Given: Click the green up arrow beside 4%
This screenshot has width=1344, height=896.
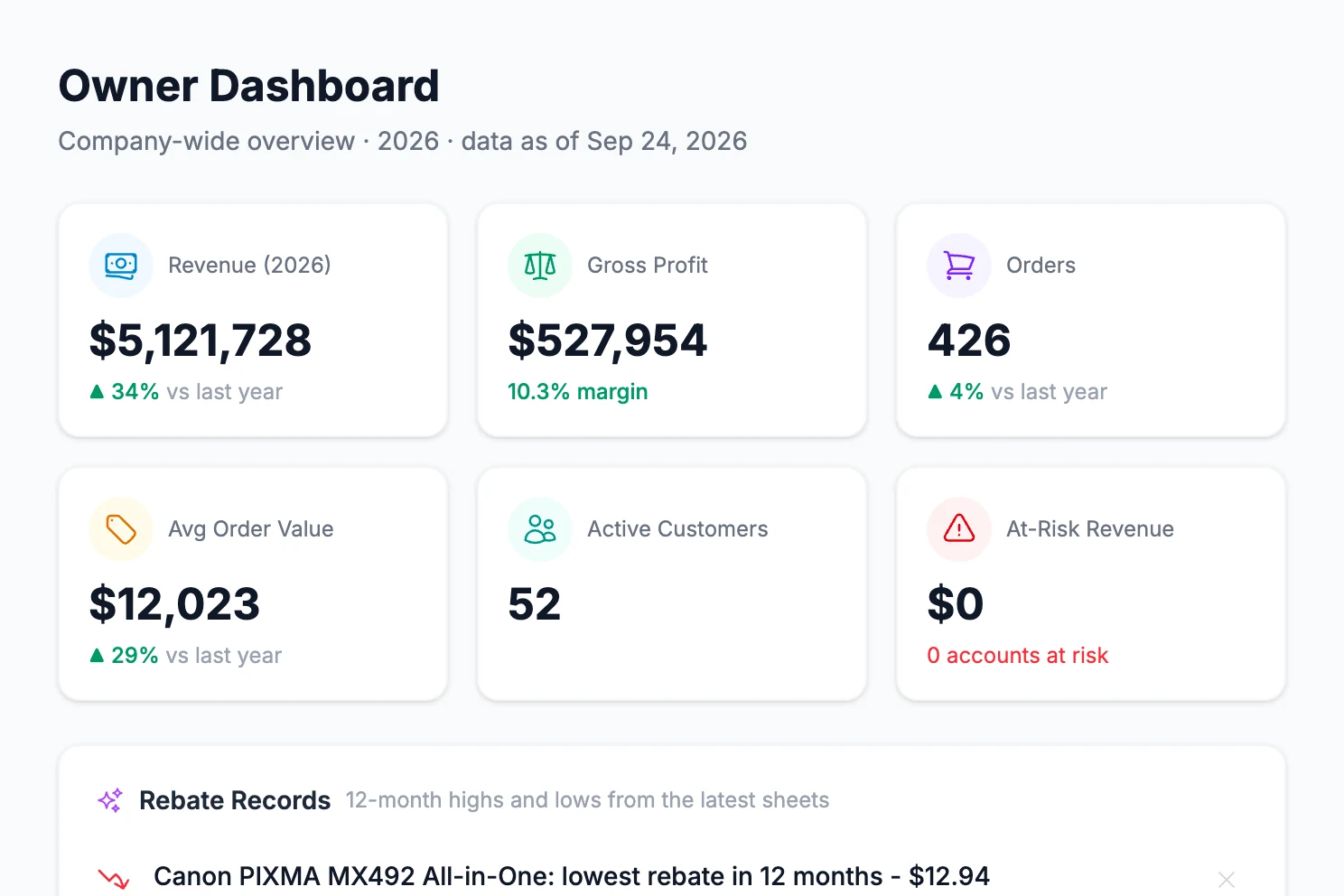Looking at the screenshot, I should [x=936, y=392].
